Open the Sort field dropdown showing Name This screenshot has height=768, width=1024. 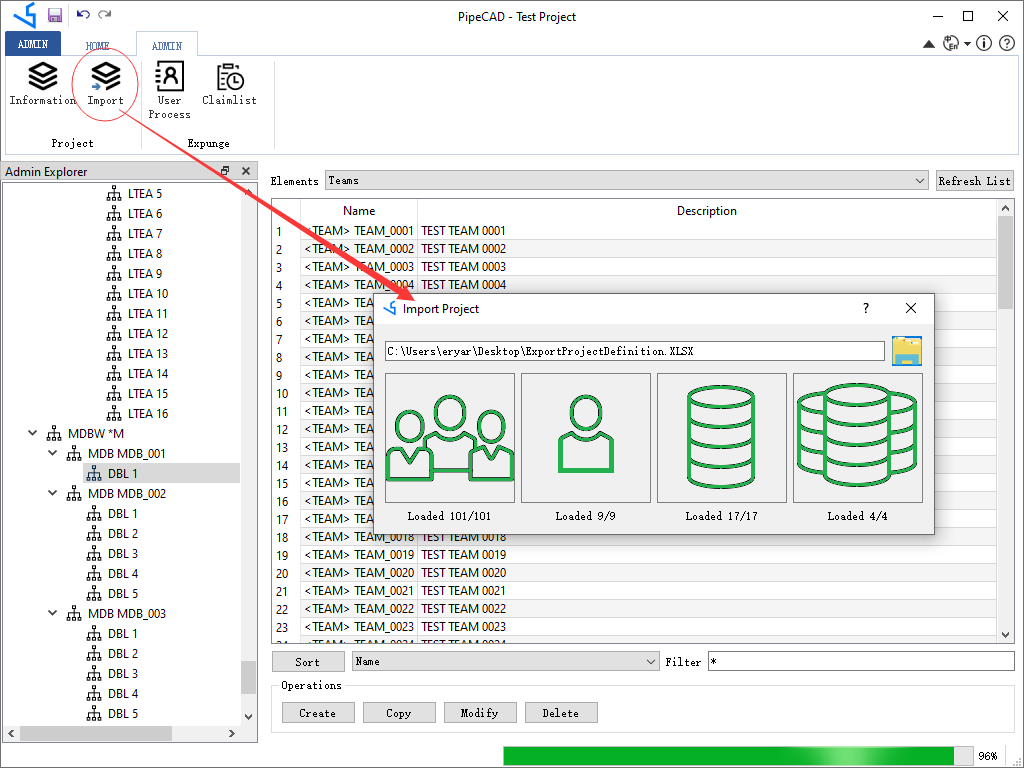click(x=646, y=661)
